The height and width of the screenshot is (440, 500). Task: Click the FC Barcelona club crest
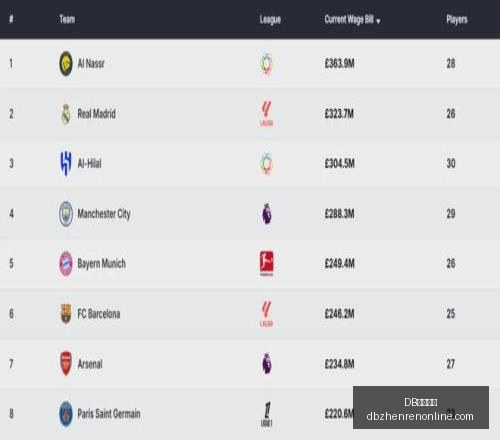(66, 313)
